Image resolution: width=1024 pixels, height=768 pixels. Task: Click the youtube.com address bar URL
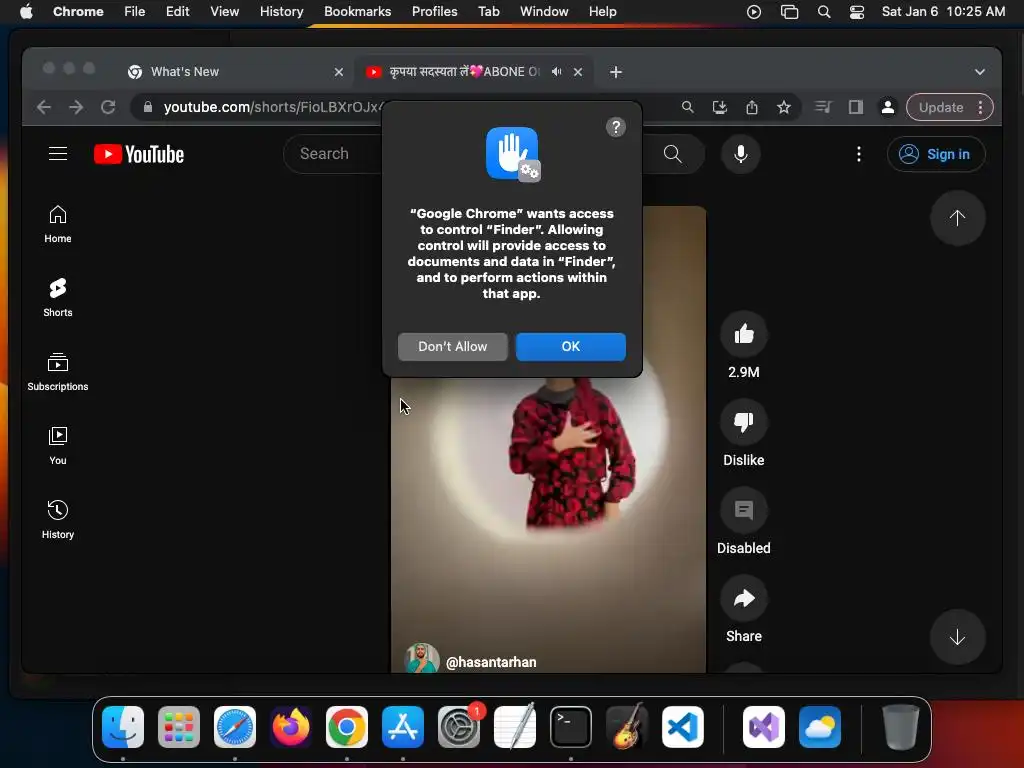[272, 107]
